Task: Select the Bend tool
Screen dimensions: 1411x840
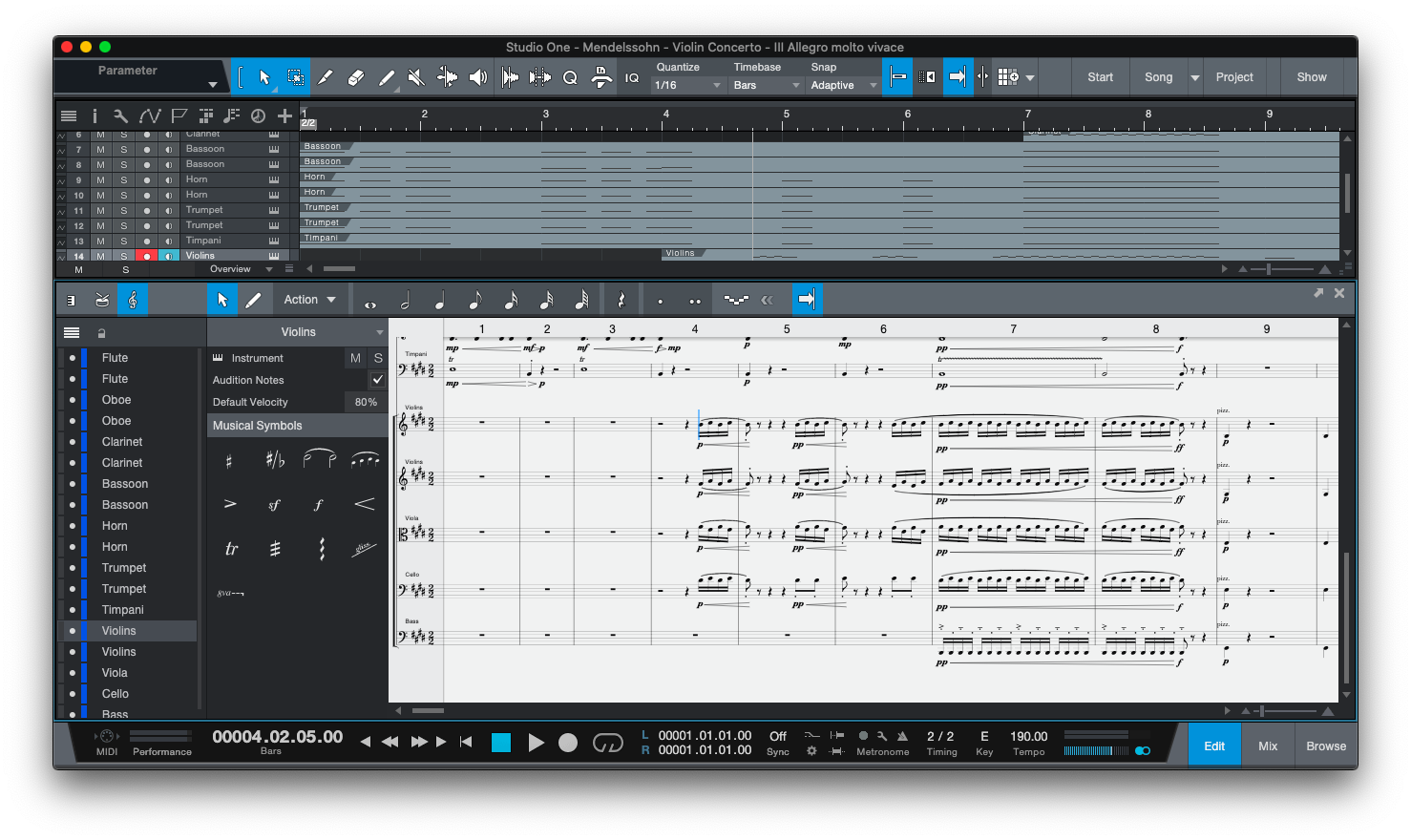Action: (447, 77)
